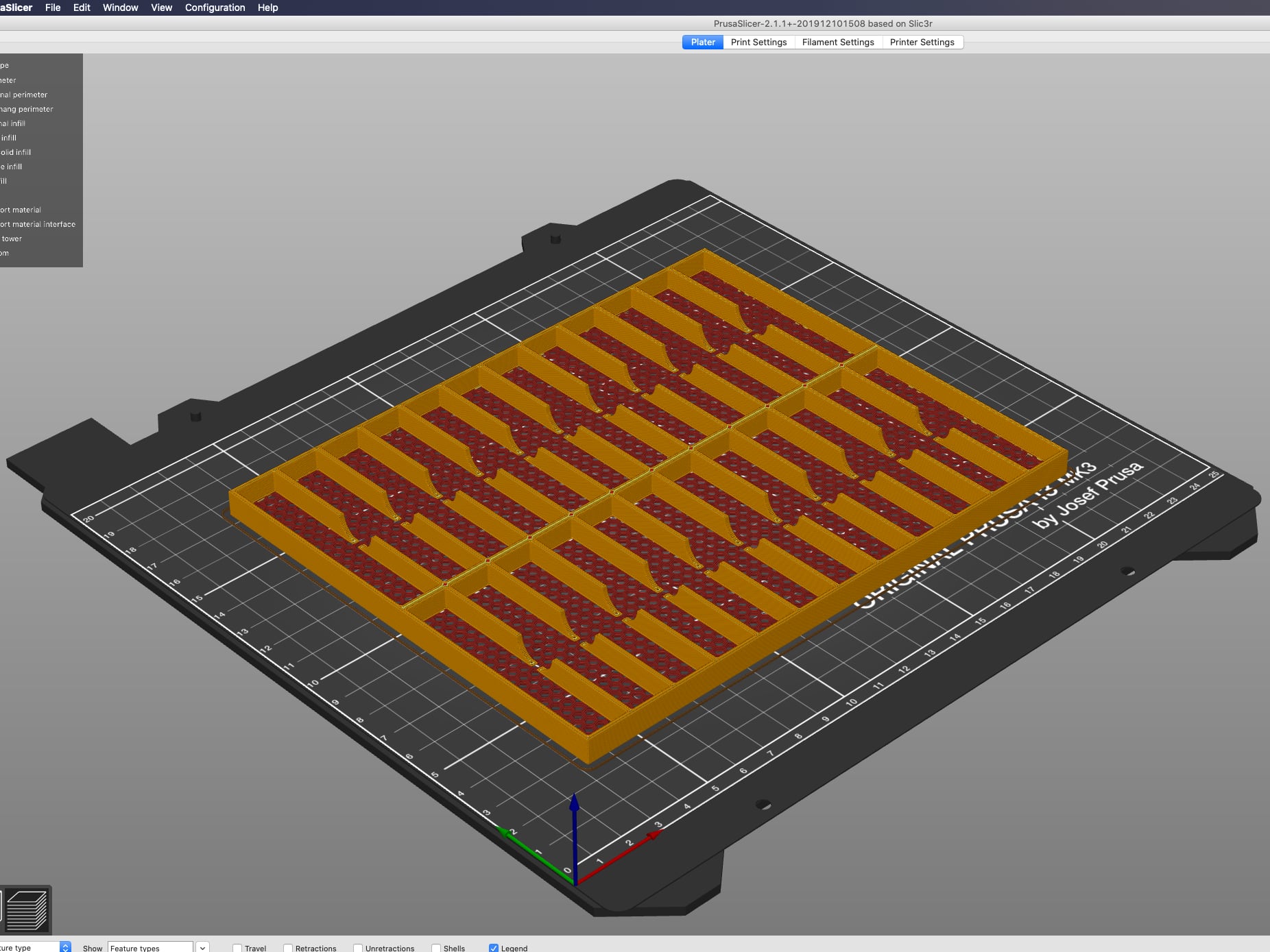
Task: Switch to the Filament Settings tab
Action: pos(838,42)
